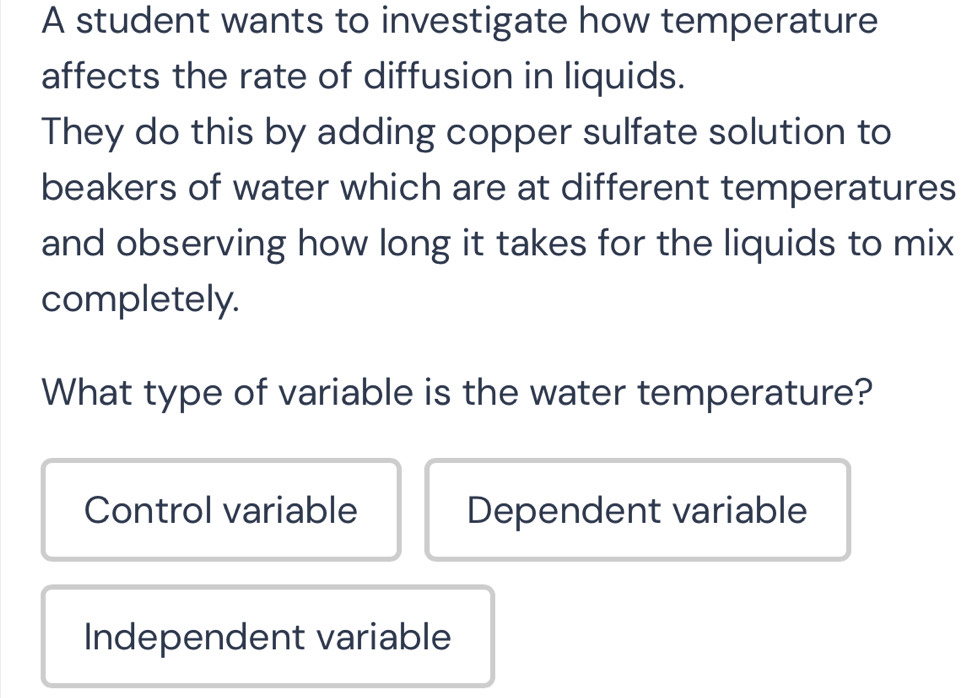
Task: Click inside the Control variable answer box
Action: (x=221, y=510)
